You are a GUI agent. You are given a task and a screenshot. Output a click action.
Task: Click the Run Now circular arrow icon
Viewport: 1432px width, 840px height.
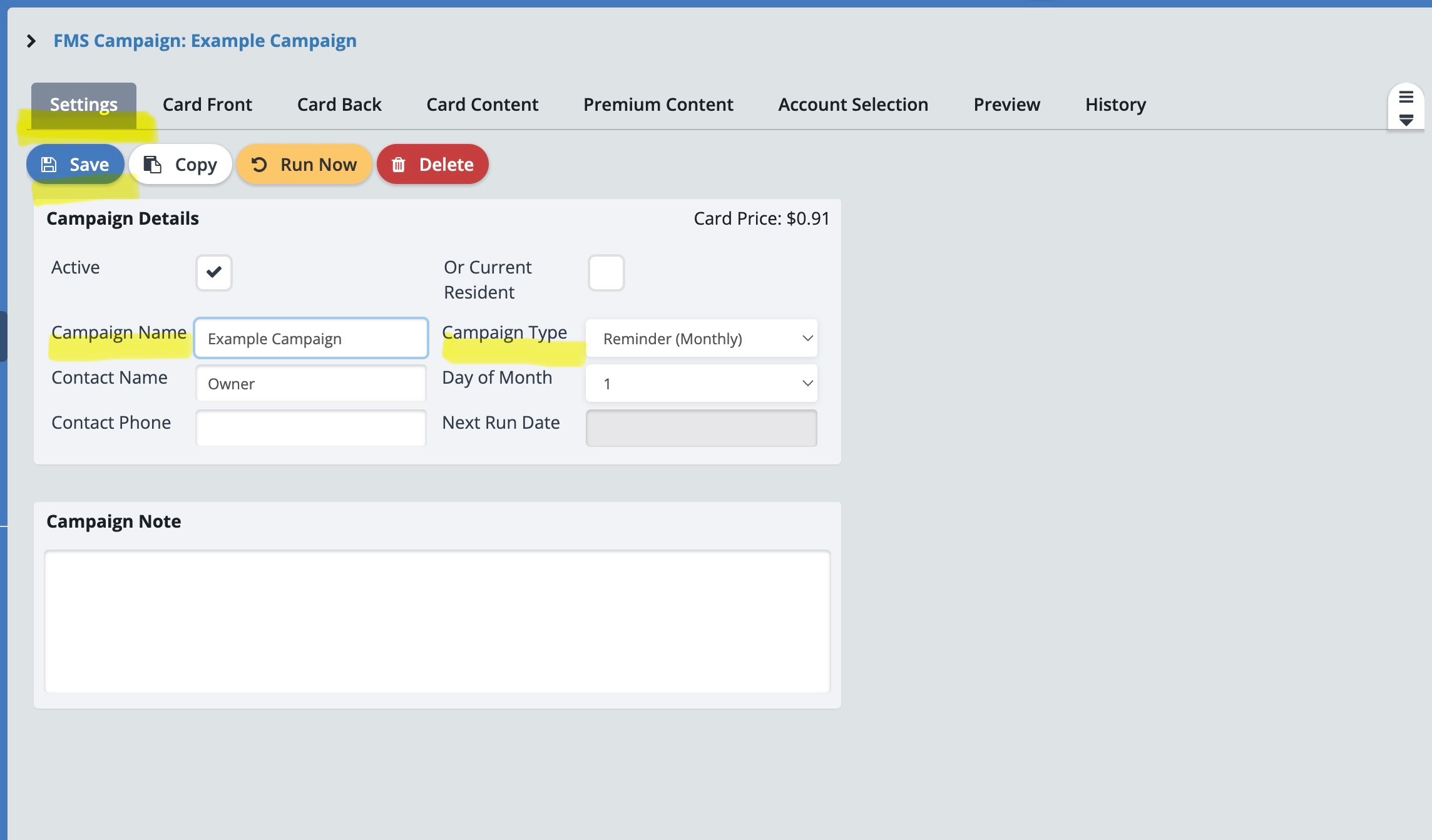[x=259, y=165]
